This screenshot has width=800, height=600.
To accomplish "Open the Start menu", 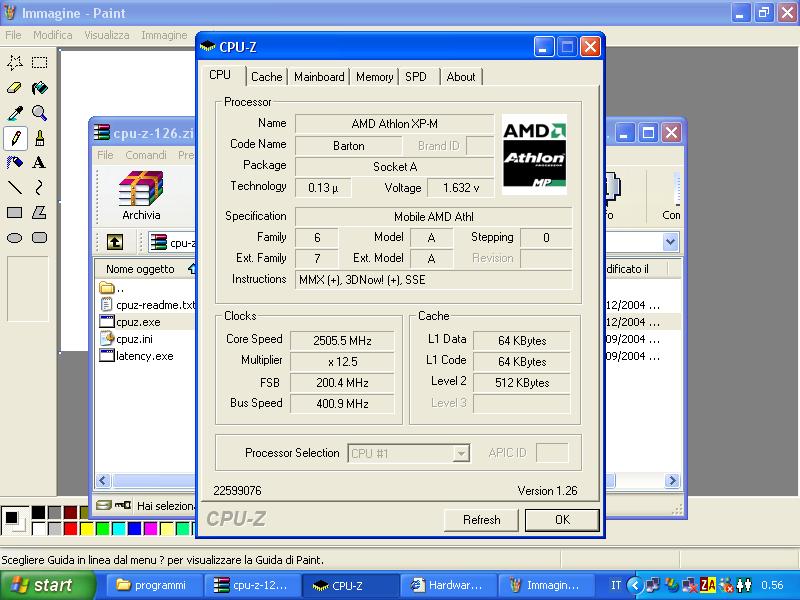I will click(47, 585).
